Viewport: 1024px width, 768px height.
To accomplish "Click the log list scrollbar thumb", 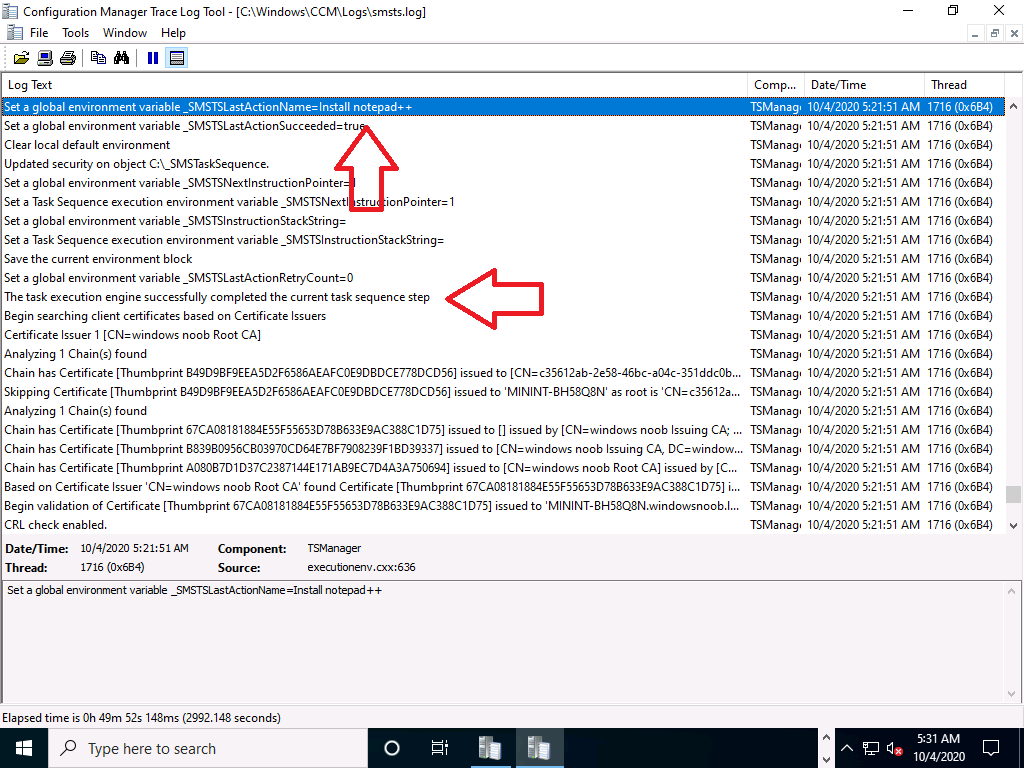I will point(1014,494).
